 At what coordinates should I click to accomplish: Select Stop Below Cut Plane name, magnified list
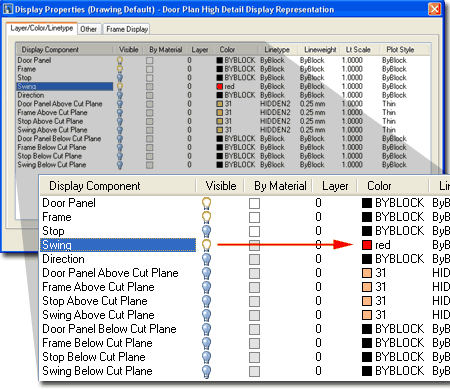click(x=94, y=357)
